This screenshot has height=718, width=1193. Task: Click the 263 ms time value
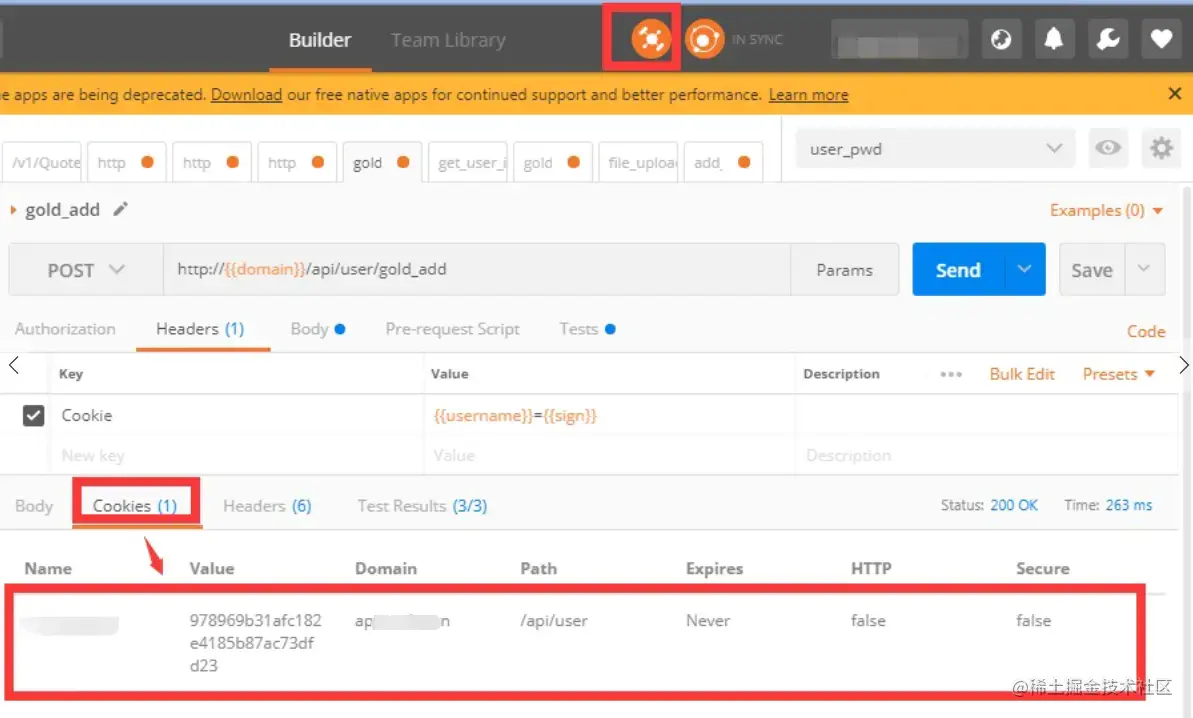click(x=1128, y=505)
